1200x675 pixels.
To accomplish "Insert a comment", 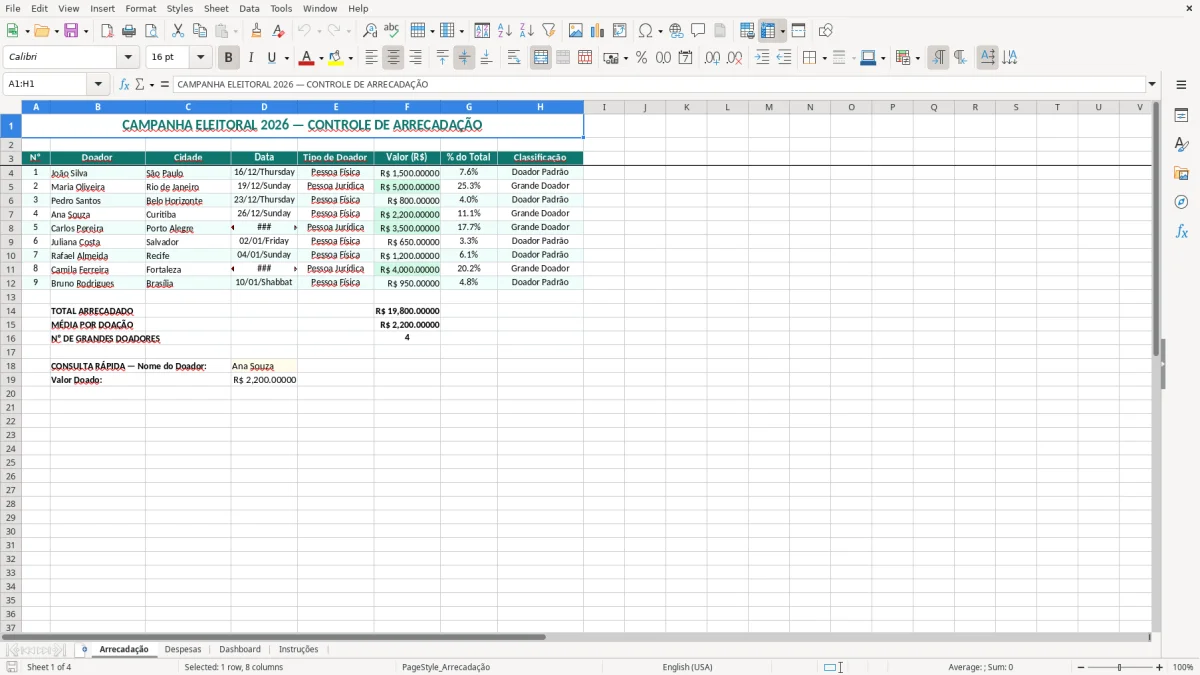I will [698, 31].
